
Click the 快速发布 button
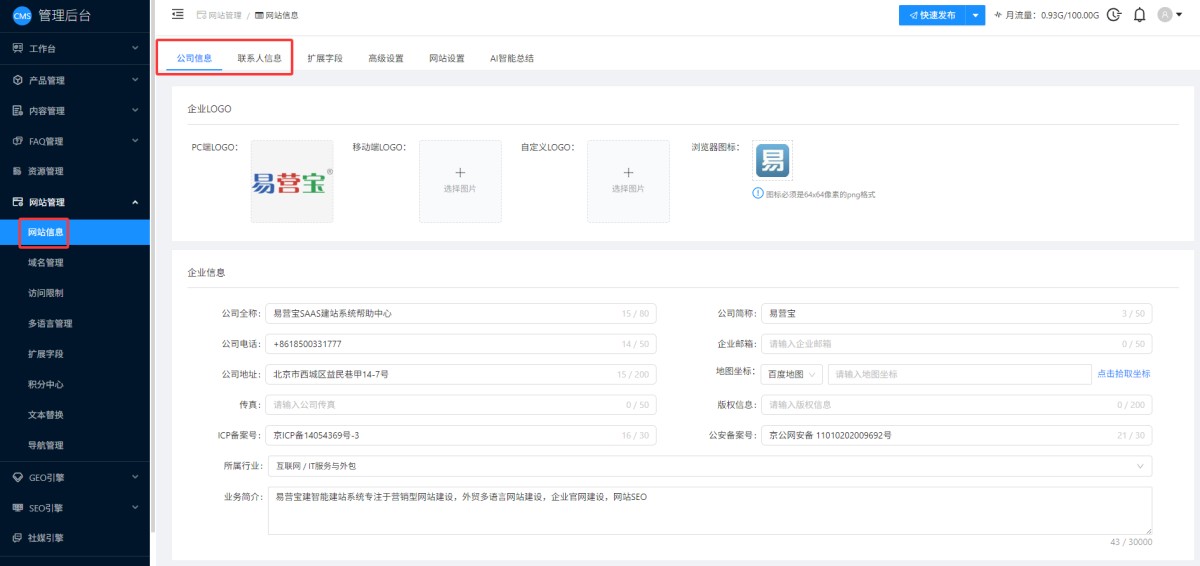click(932, 15)
